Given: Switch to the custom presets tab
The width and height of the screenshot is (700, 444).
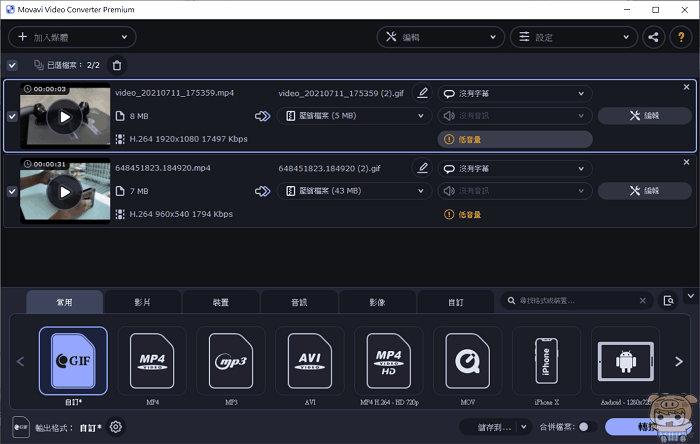Looking at the screenshot, I should (x=456, y=302).
